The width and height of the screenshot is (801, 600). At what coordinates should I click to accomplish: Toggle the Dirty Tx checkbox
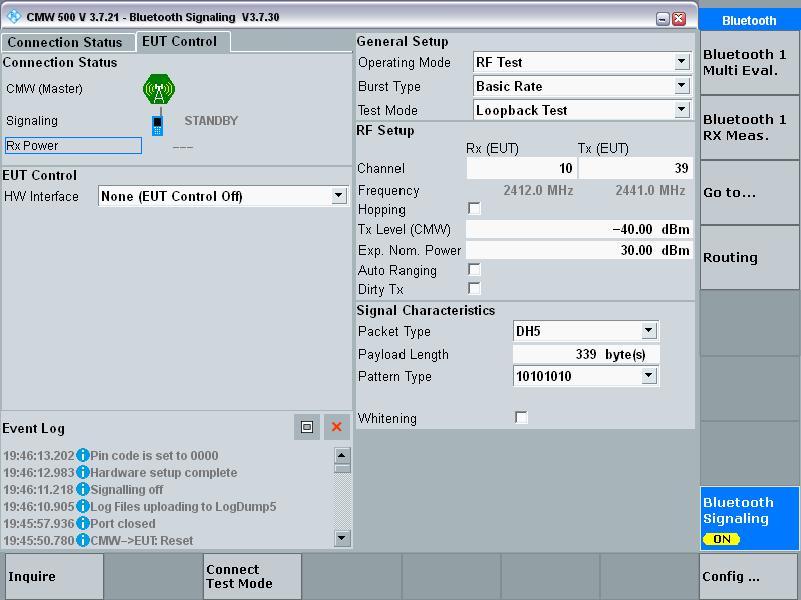pyautogui.click(x=474, y=289)
